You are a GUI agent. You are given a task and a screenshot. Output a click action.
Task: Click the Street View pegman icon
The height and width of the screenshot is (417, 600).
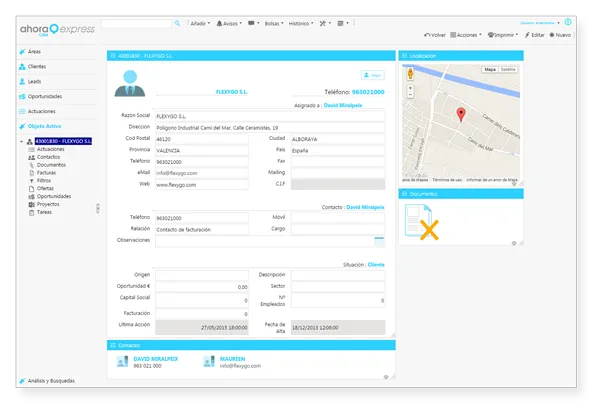[x=410, y=73]
